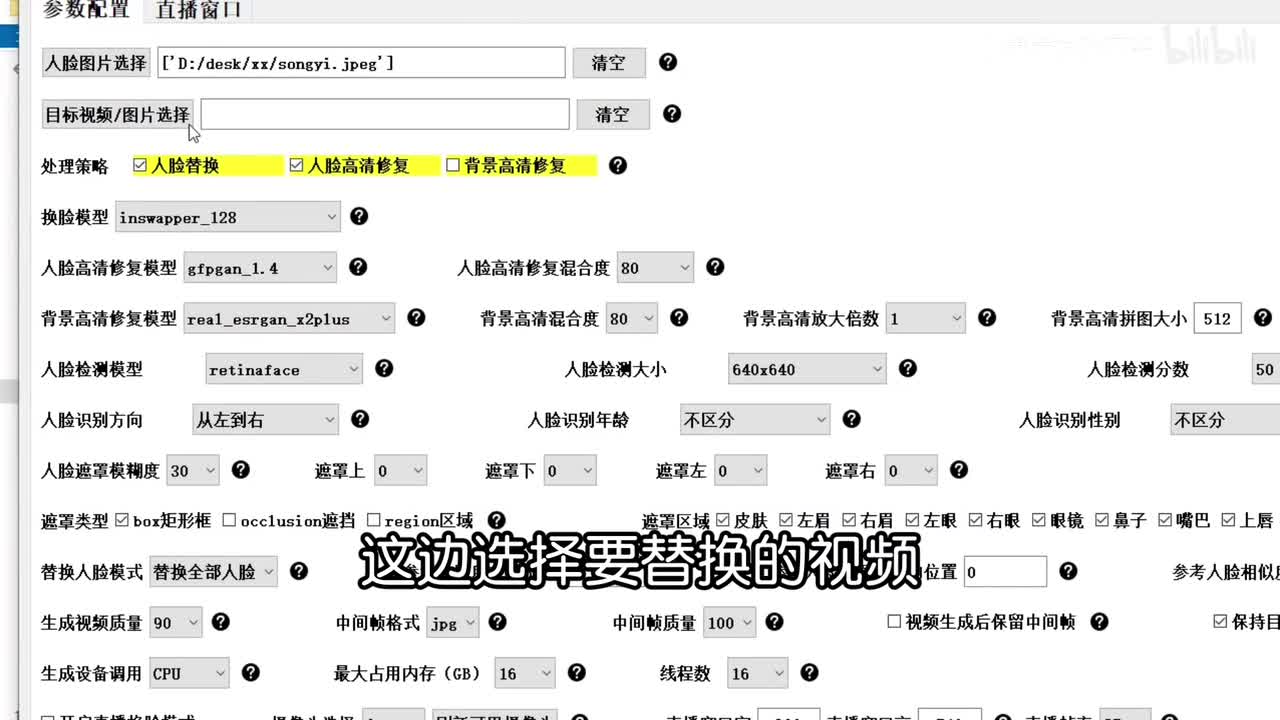Click help icon after 人脸识别方向 dropdown

[360, 419]
